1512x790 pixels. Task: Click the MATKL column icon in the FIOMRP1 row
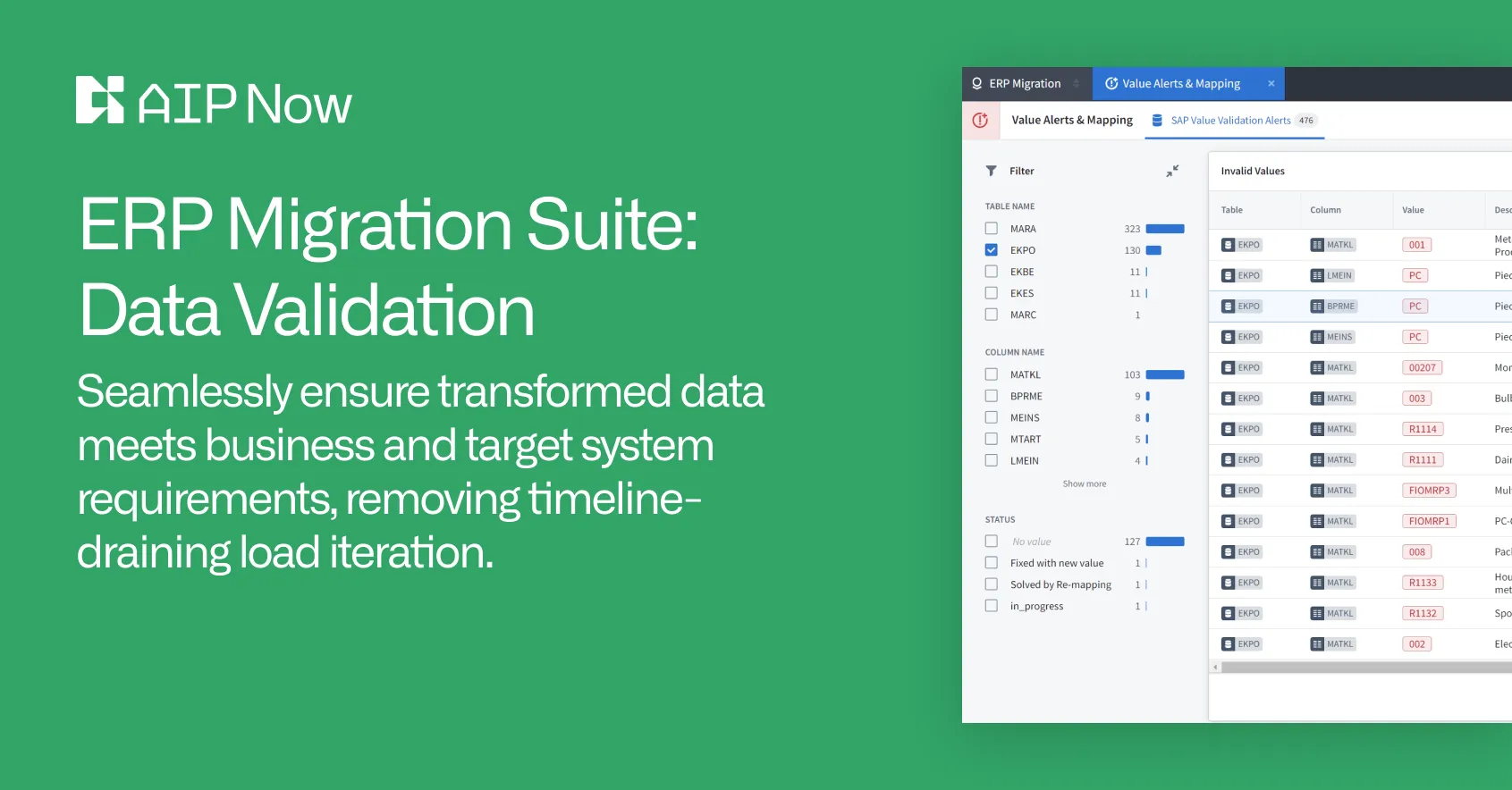tap(1317, 521)
